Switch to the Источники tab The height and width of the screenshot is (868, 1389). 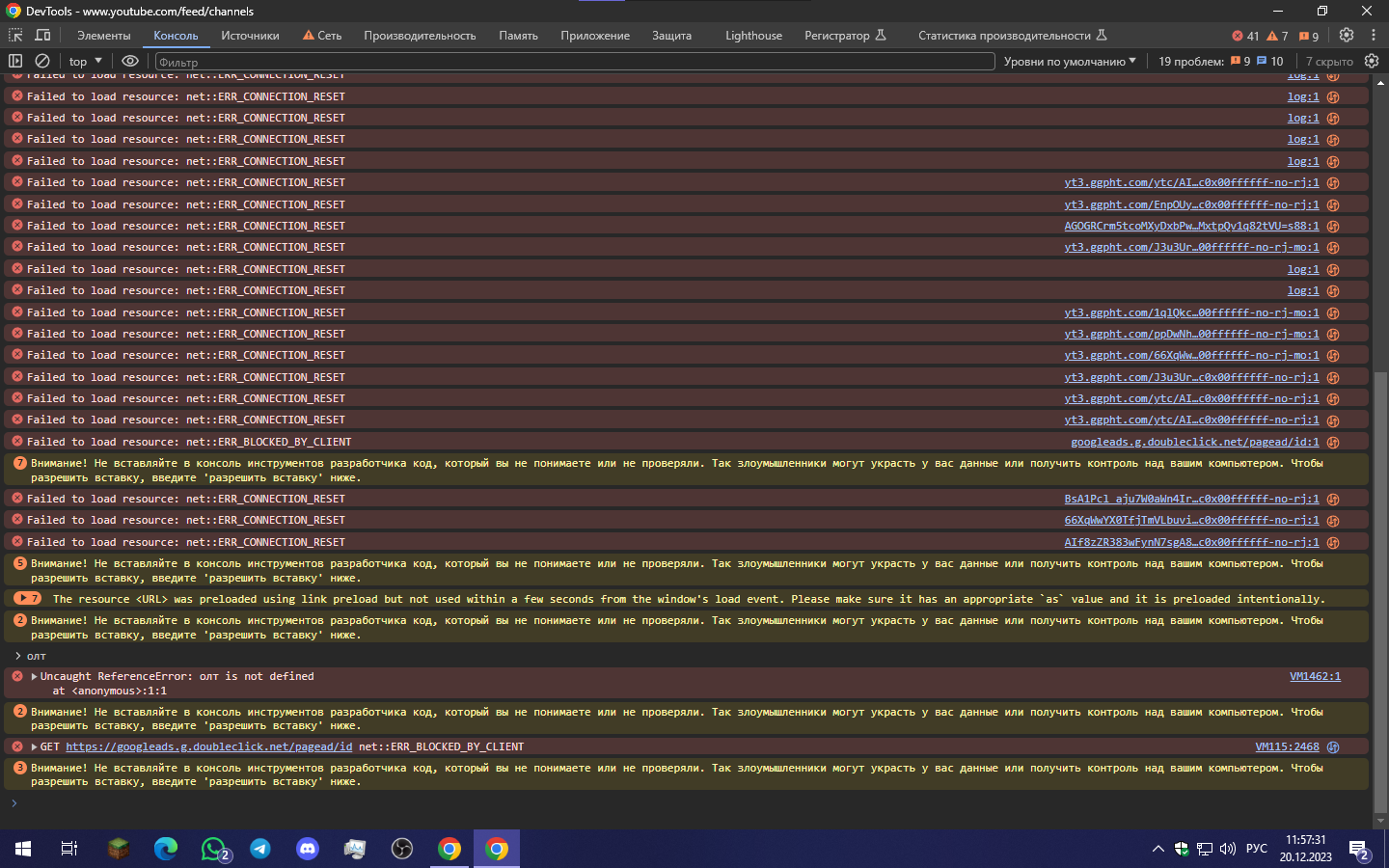tap(250, 36)
